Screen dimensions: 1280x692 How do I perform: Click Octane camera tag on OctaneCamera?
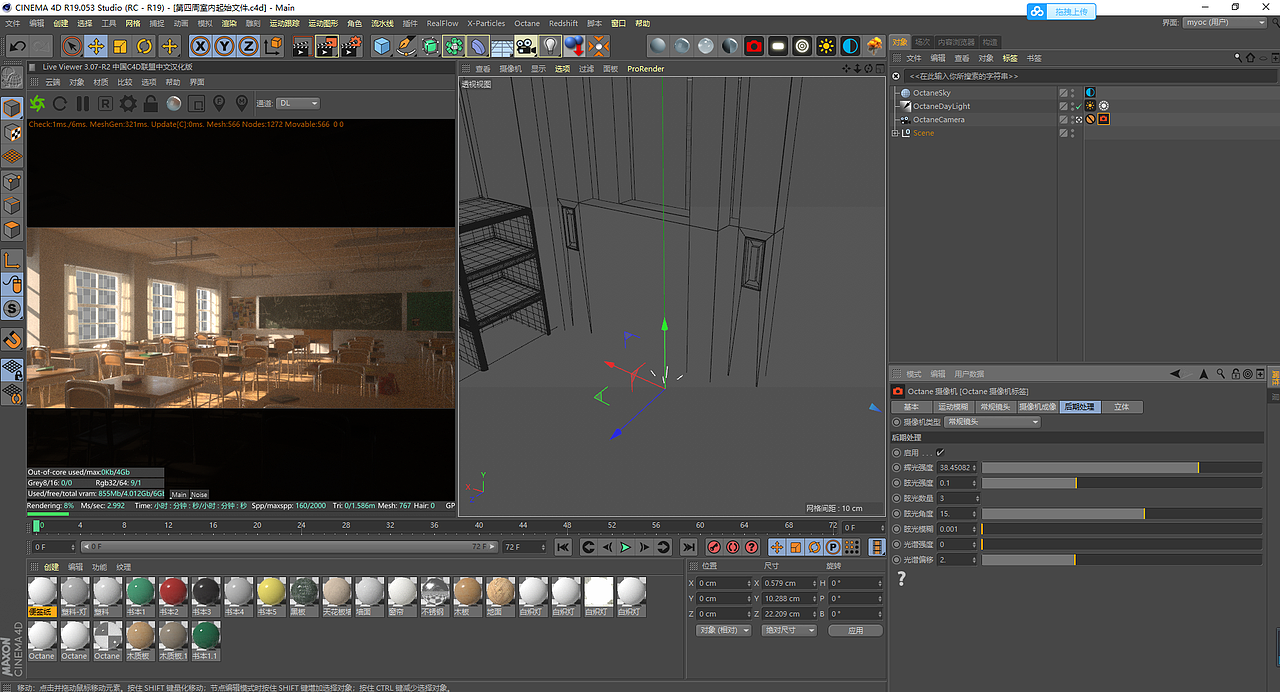click(x=1103, y=119)
